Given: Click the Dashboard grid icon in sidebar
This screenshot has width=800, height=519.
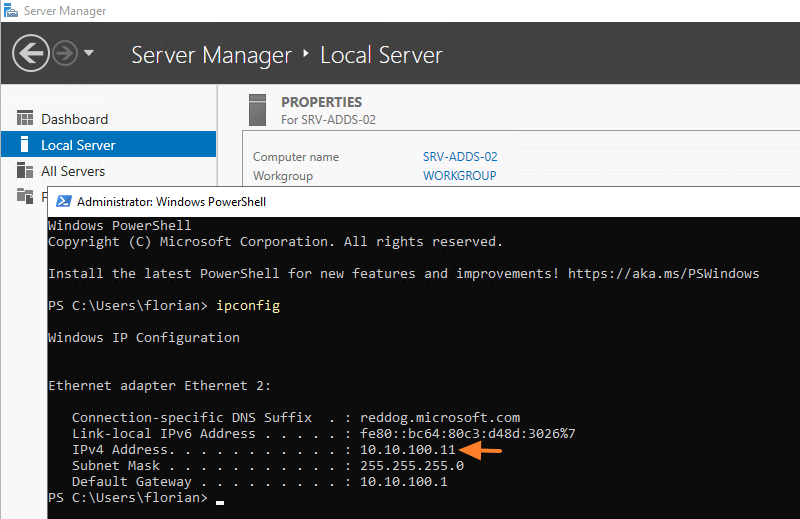Looking at the screenshot, I should (24, 118).
